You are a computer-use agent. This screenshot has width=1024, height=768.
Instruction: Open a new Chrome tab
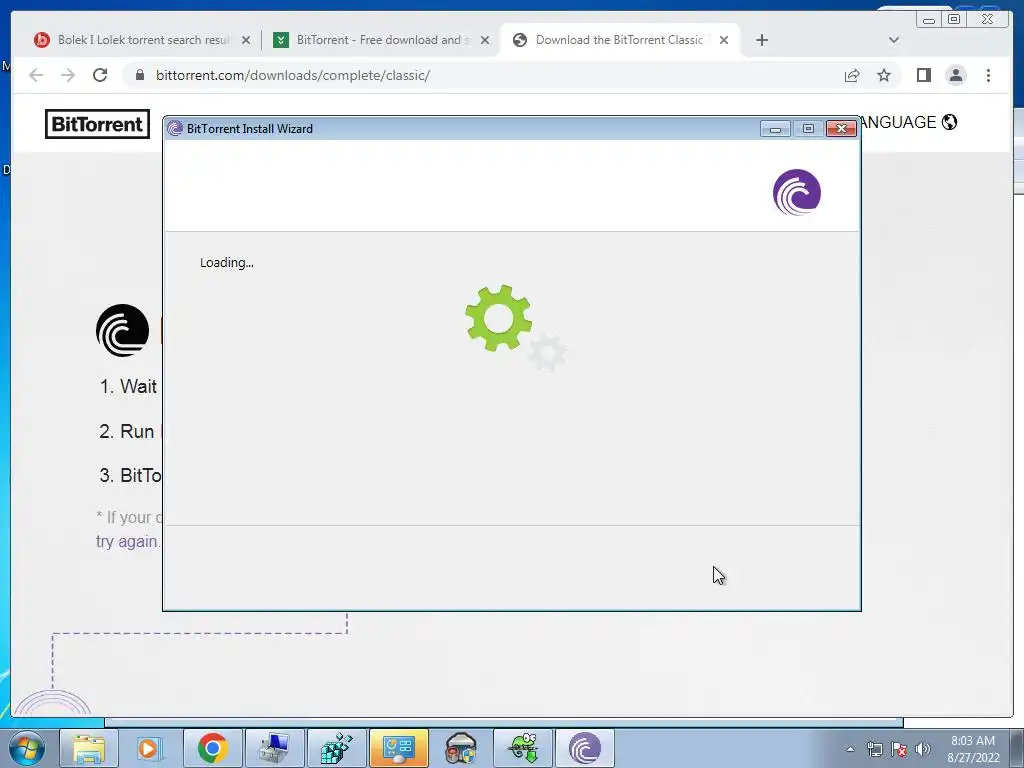761,40
